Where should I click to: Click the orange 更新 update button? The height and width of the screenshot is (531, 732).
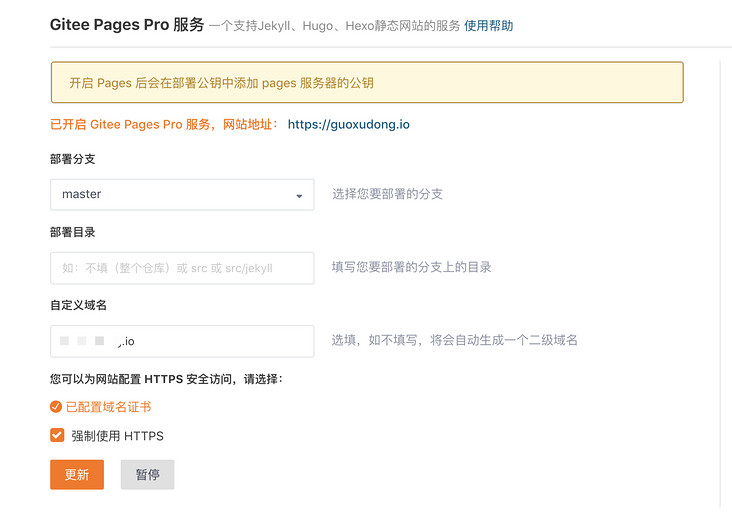pyautogui.click(x=77, y=474)
